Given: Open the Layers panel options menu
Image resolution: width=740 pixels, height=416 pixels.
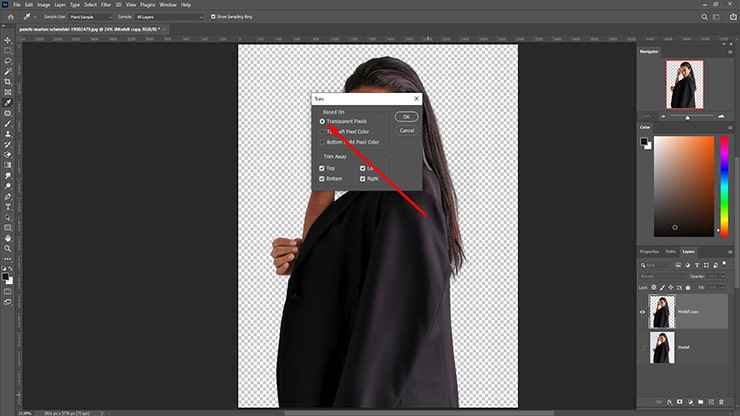Looking at the screenshot, I should click(730, 252).
